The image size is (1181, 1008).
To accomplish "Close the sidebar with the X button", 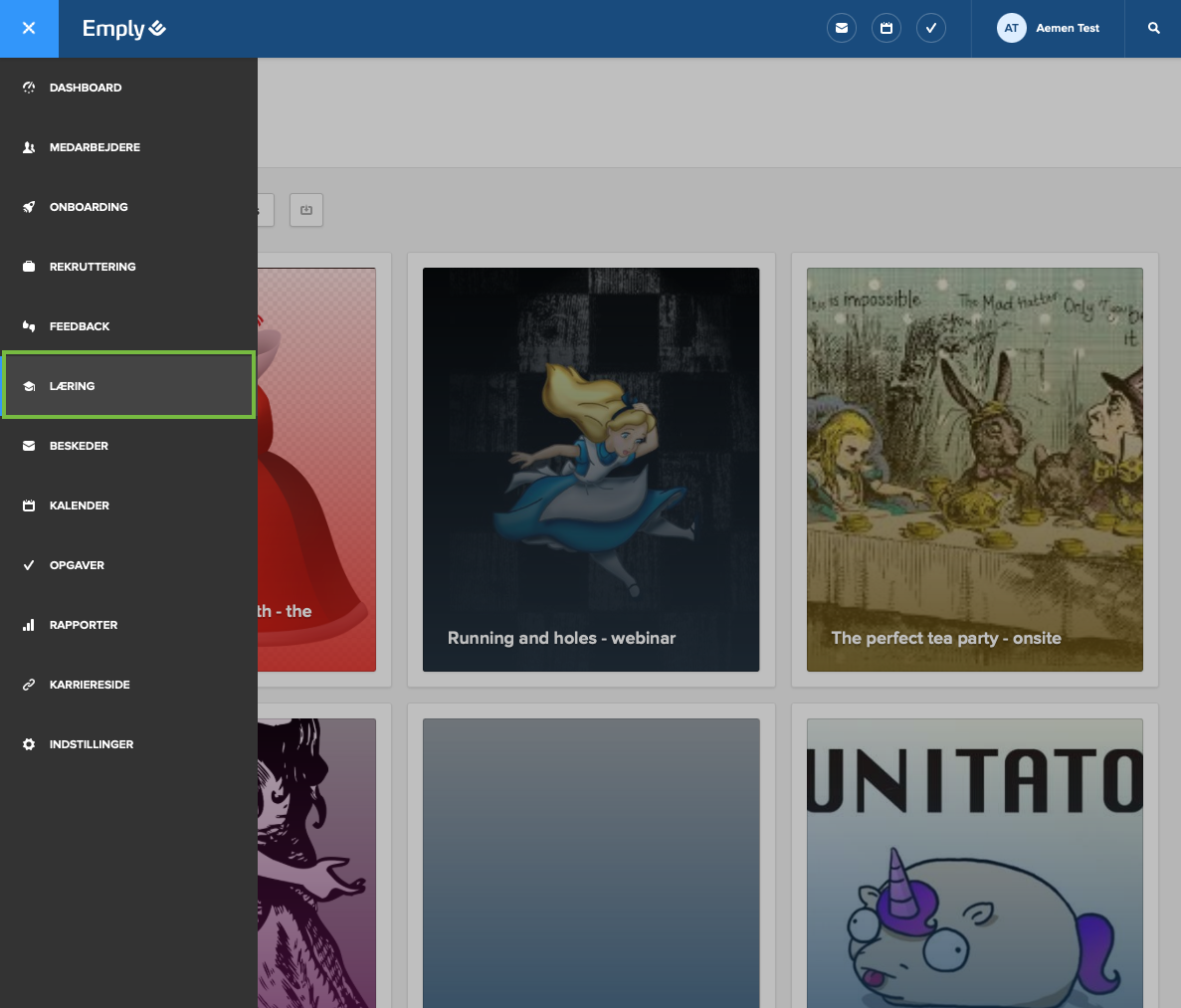I will pos(29,28).
